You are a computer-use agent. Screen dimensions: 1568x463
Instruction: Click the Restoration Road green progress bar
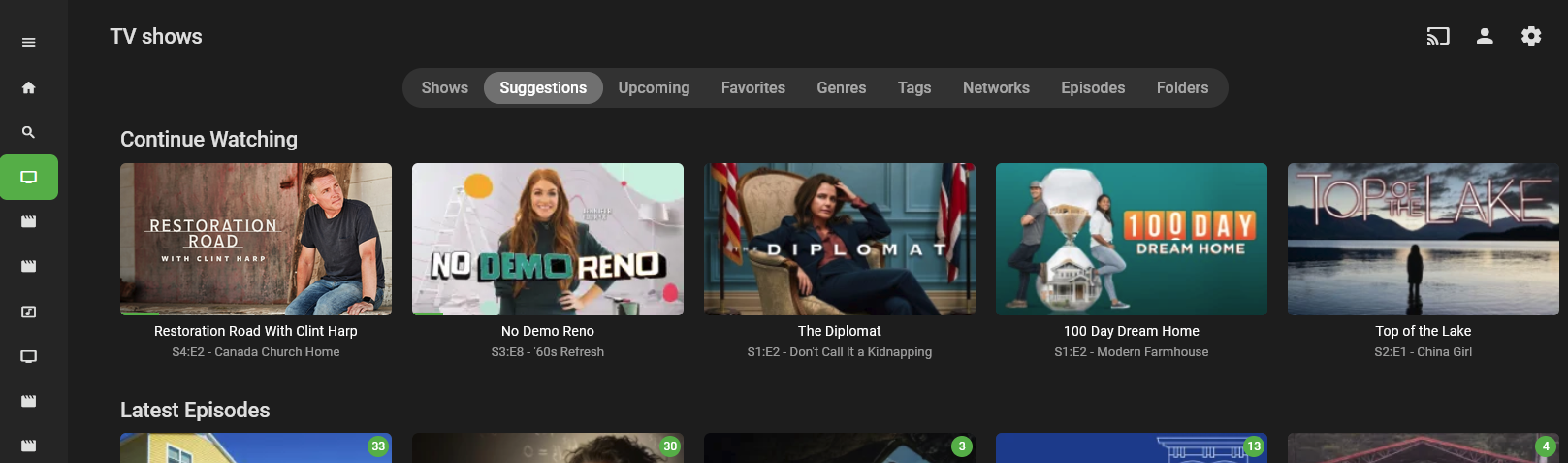(140, 314)
